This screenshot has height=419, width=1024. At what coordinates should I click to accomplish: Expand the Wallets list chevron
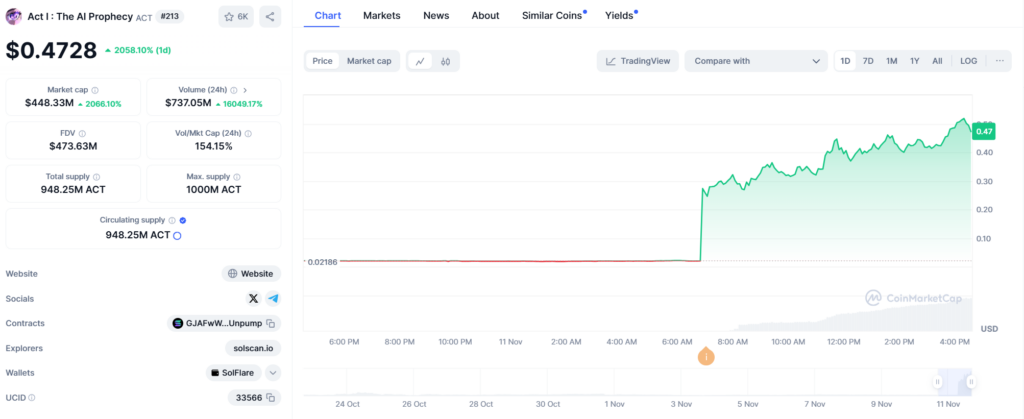click(273, 373)
